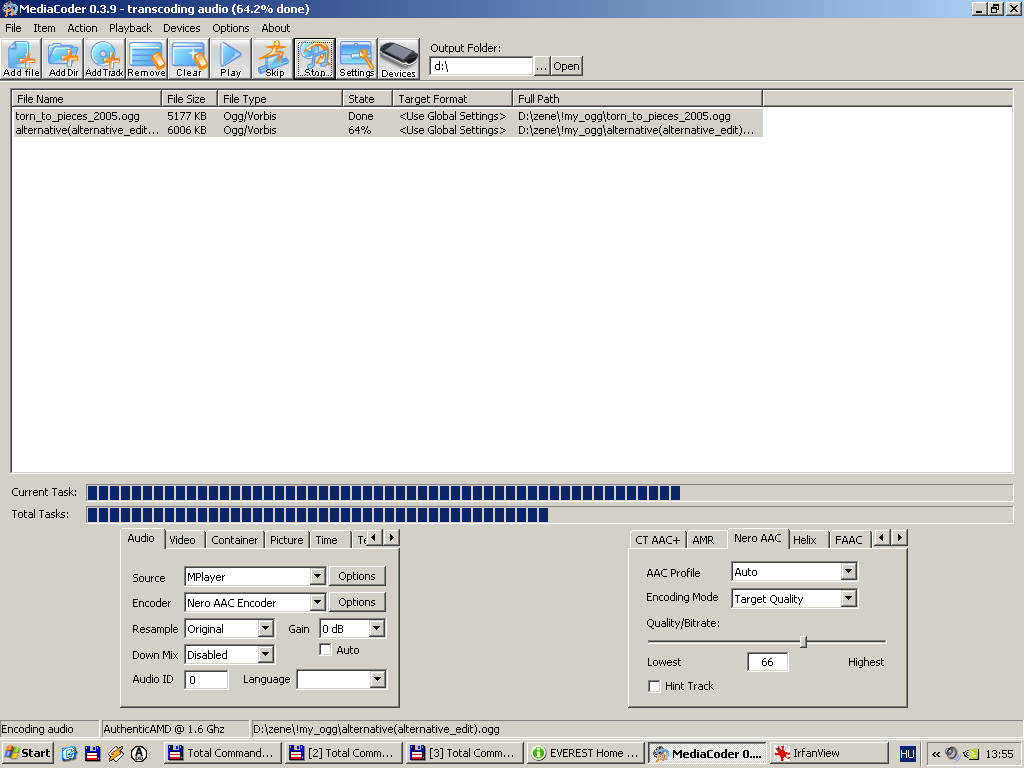Switch to the Container tab
The height and width of the screenshot is (768, 1024).
click(x=235, y=540)
